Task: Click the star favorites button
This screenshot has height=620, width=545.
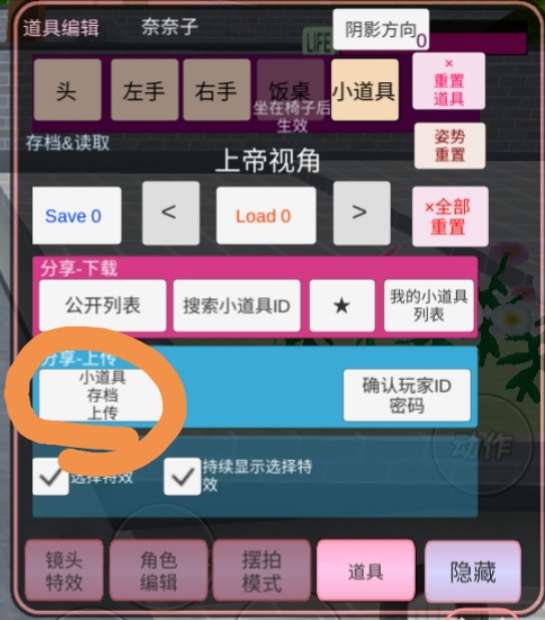Action: click(342, 305)
